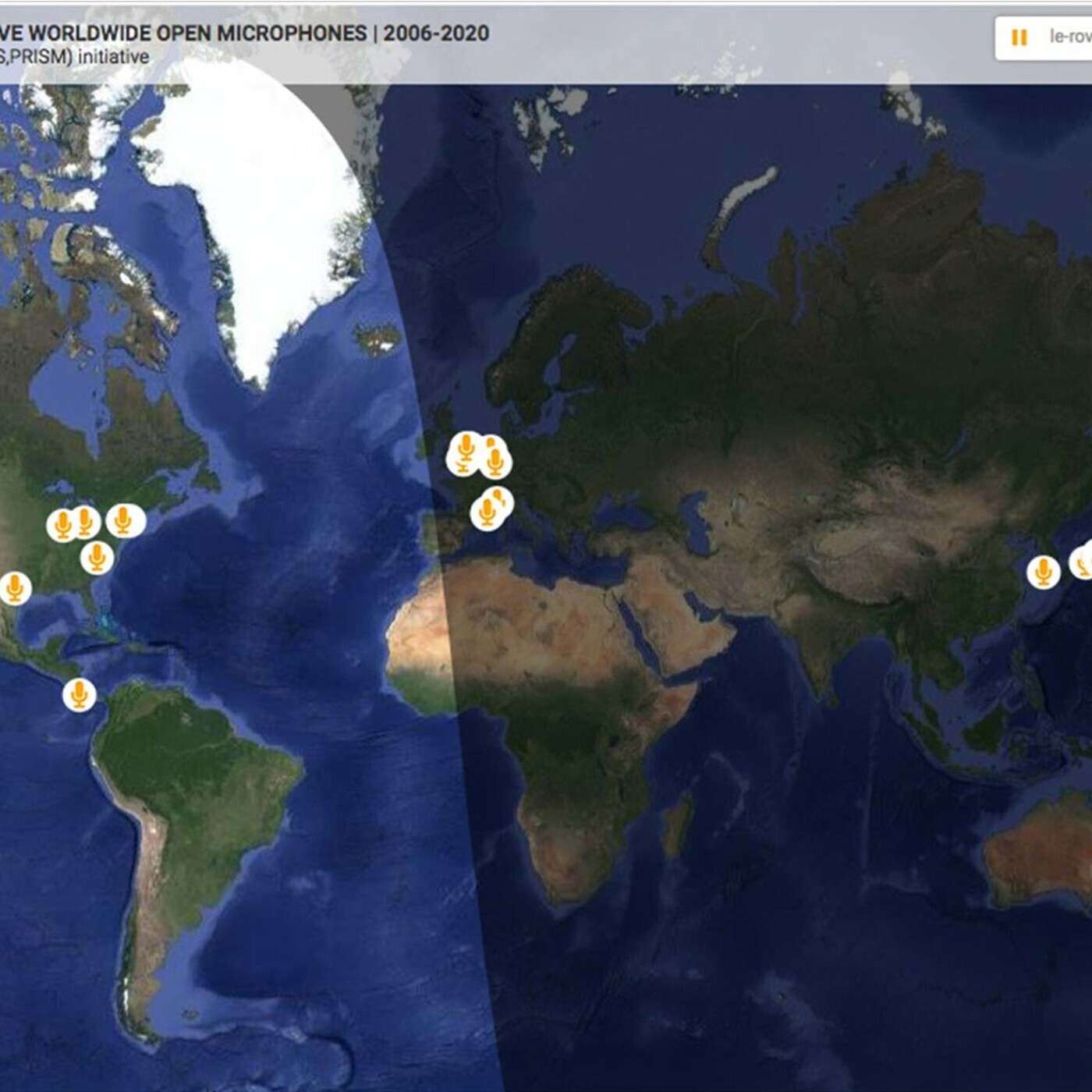Select the microphone marker near Panama
The width and height of the screenshot is (1092, 1092).
coord(79,693)
